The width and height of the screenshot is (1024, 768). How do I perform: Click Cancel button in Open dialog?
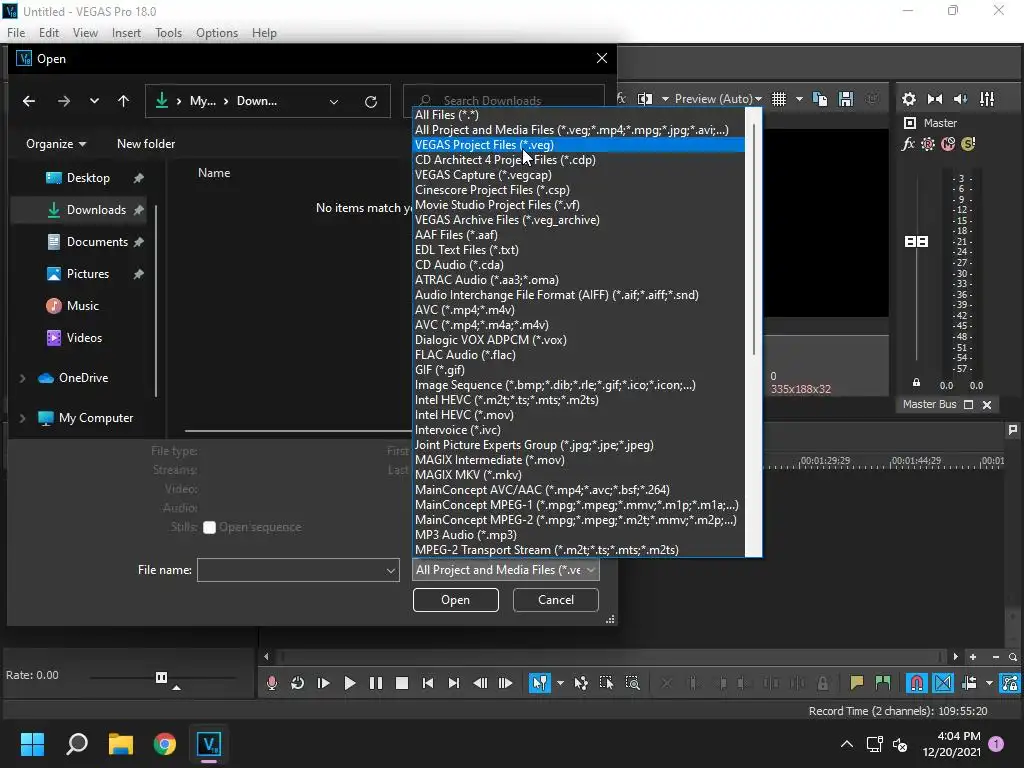click(556, 600)
